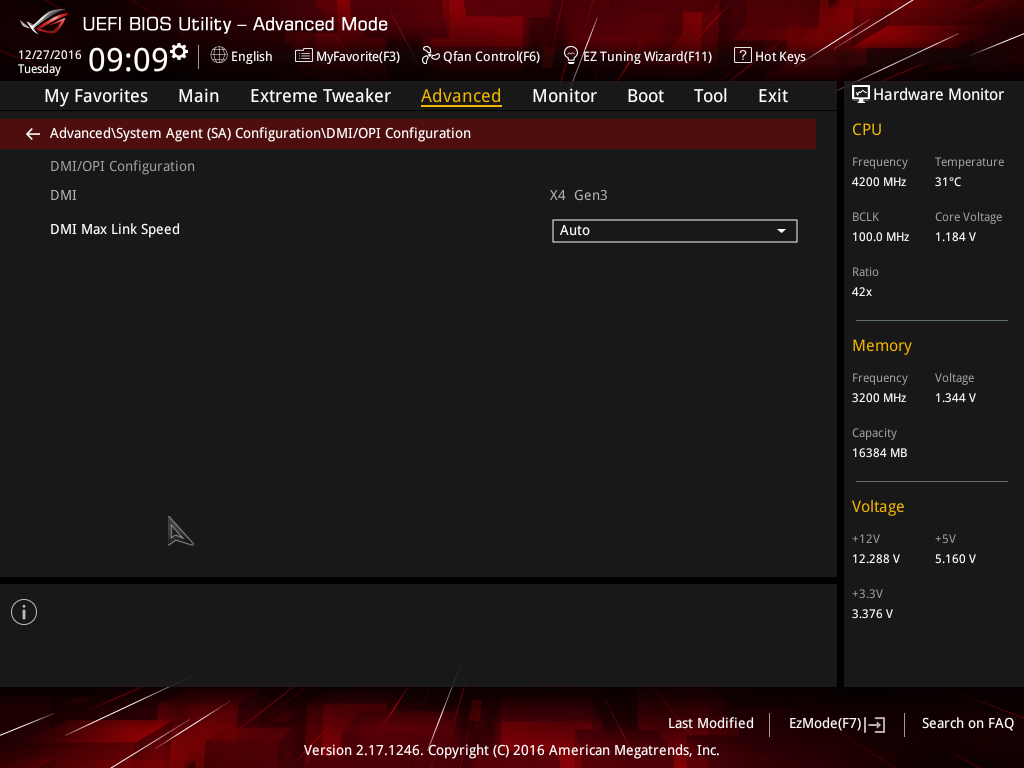Click the Voltage section heading
The height and width of the screenshot is (768, 1024).
[878, 507]
